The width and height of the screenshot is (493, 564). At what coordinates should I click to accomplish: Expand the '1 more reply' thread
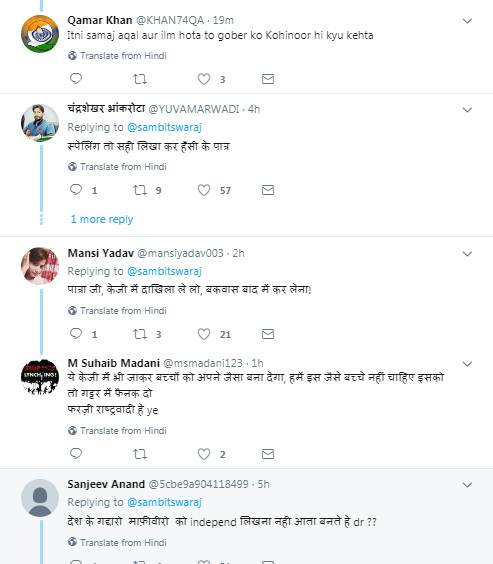(x=102, y=219)
